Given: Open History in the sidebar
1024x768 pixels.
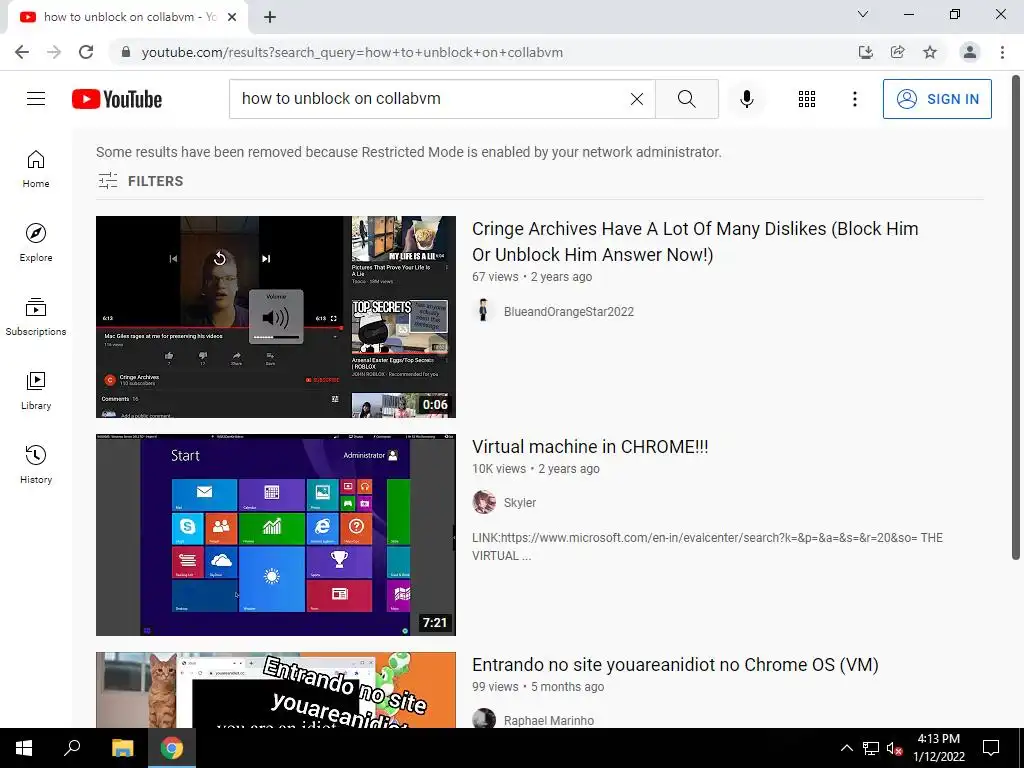Looking at the screenshot, I should click(36, 464).
